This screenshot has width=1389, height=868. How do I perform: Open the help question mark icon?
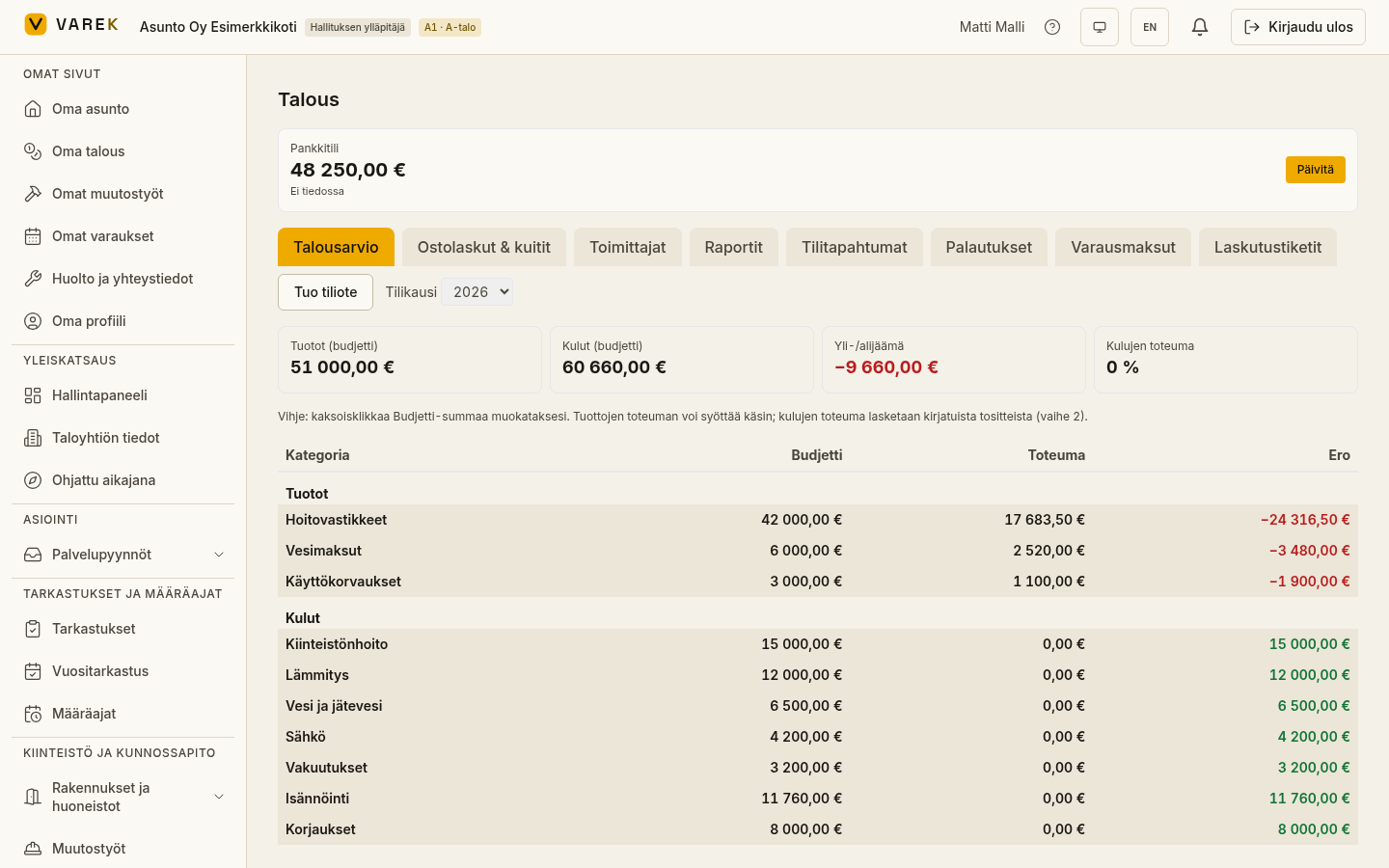click(1052, 27)
